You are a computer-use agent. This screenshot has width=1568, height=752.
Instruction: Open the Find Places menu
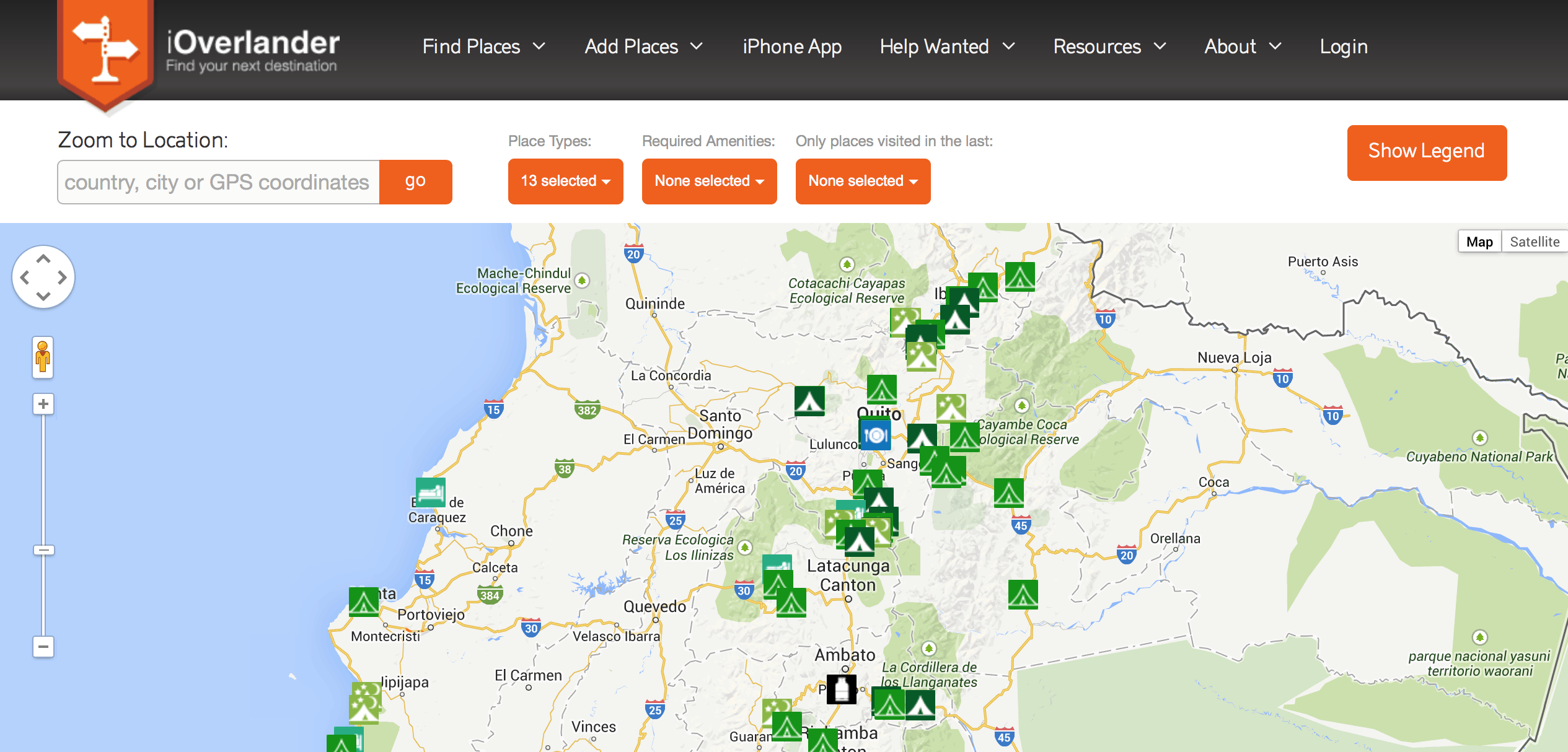tap(483, 46)
